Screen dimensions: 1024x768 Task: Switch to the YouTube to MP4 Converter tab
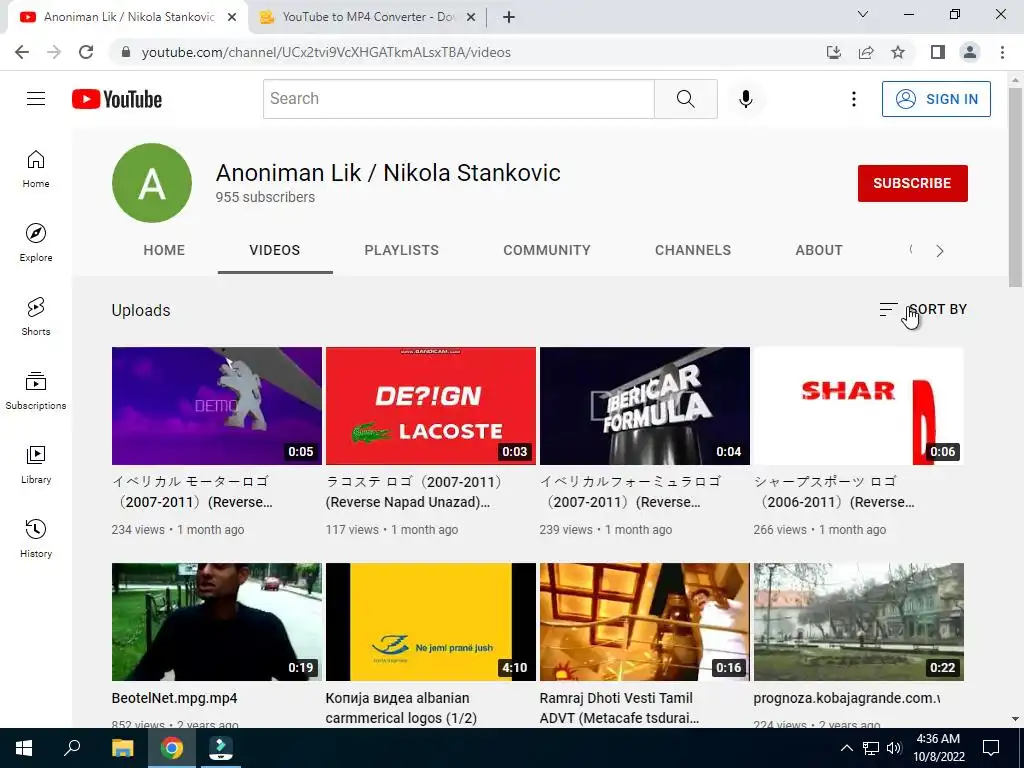point(368,17)
